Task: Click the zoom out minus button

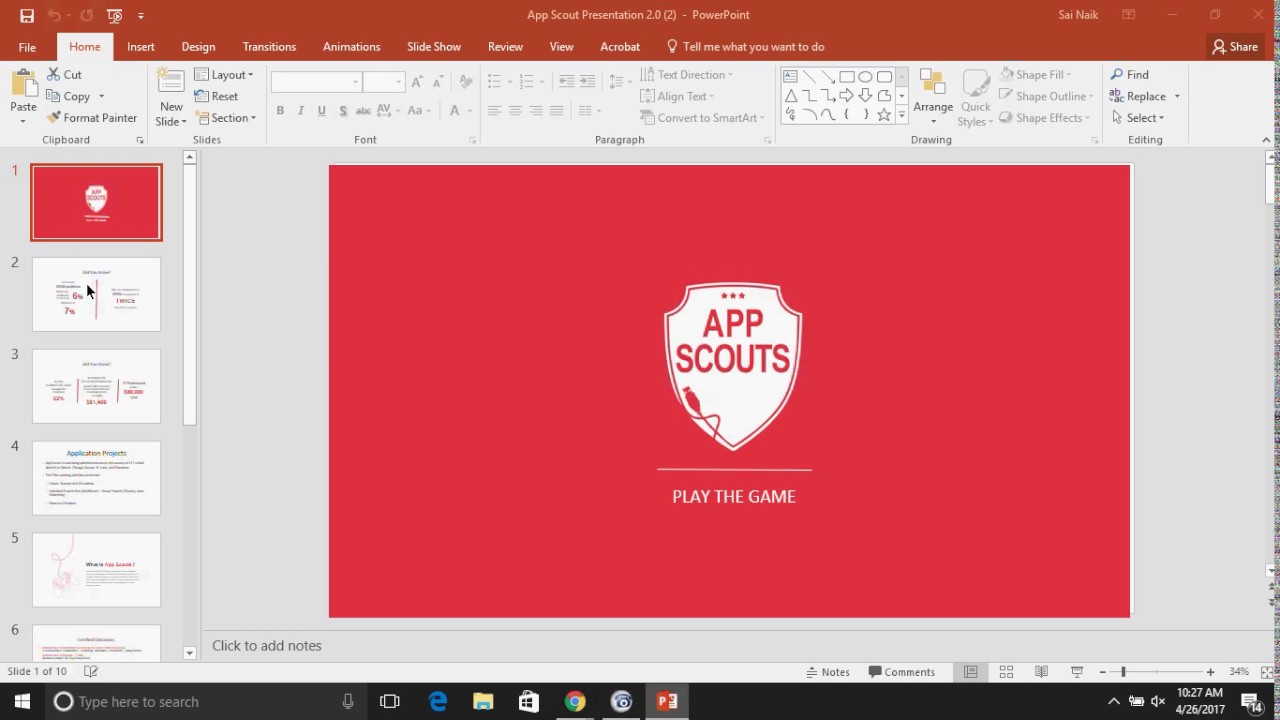Action: (1102, 672)
